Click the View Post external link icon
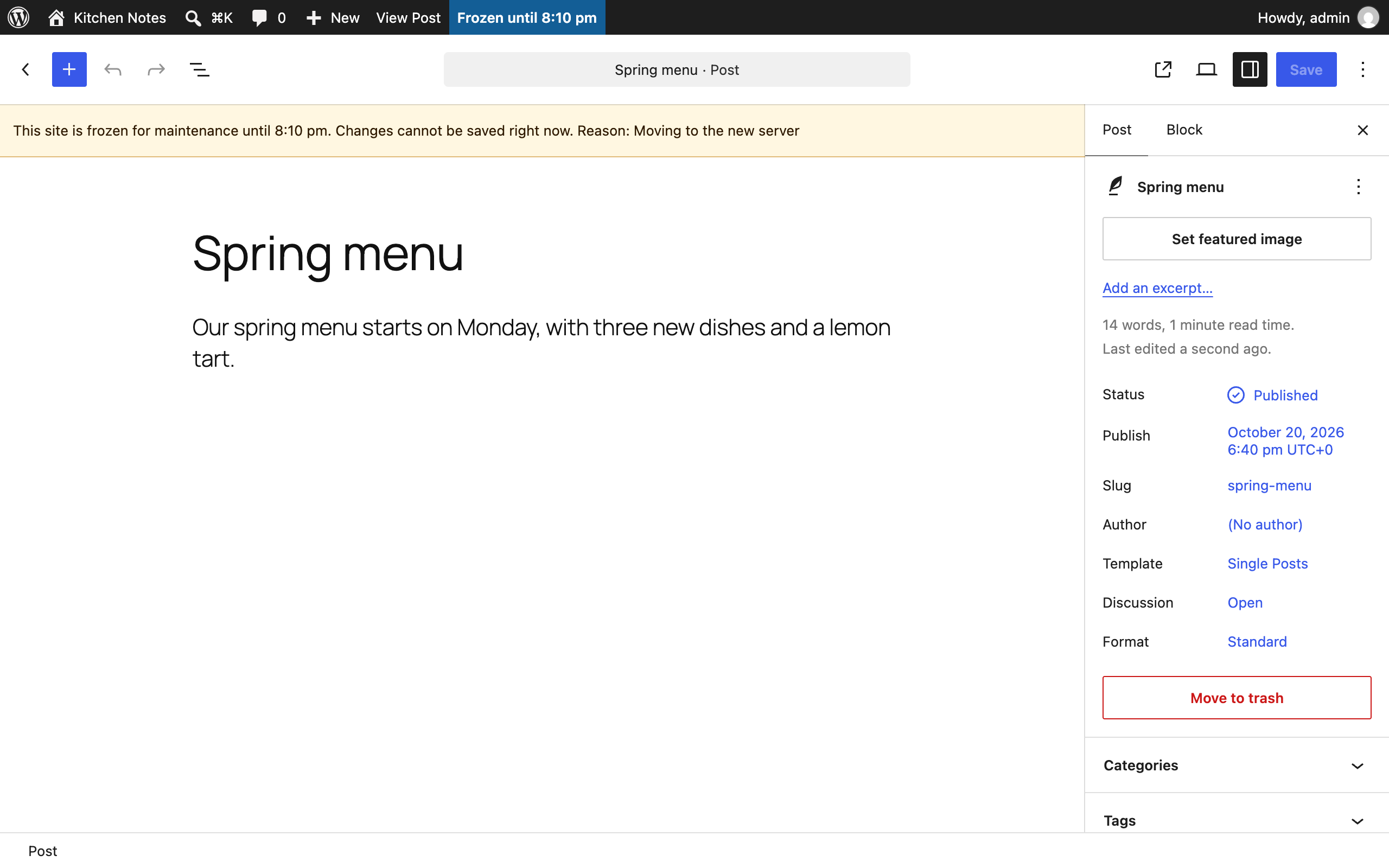This screenshot has height=868, width=1389. tap(1163, 69)
